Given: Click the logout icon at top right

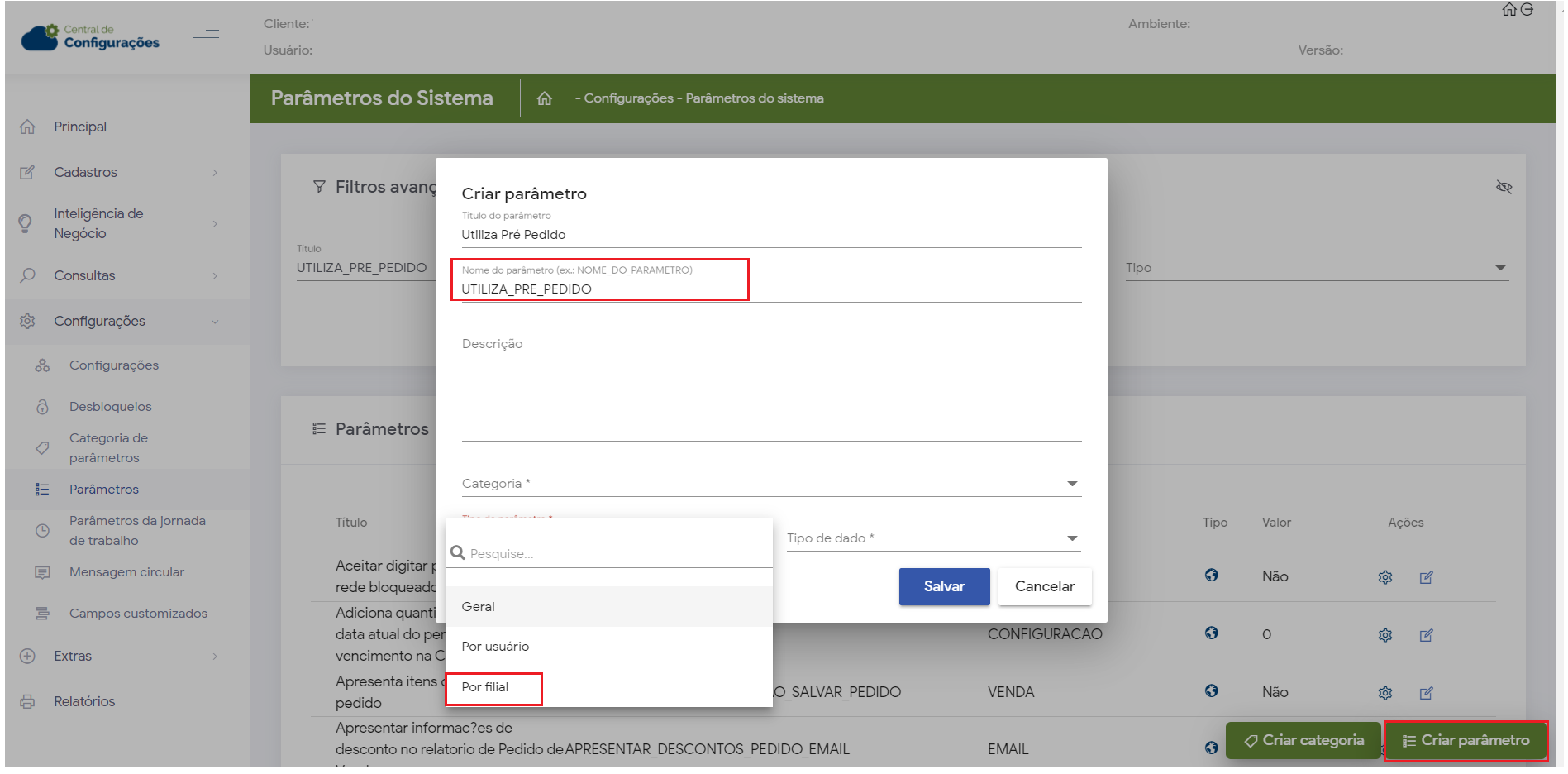Looking at the screenshot, I should pos(1527,10).
